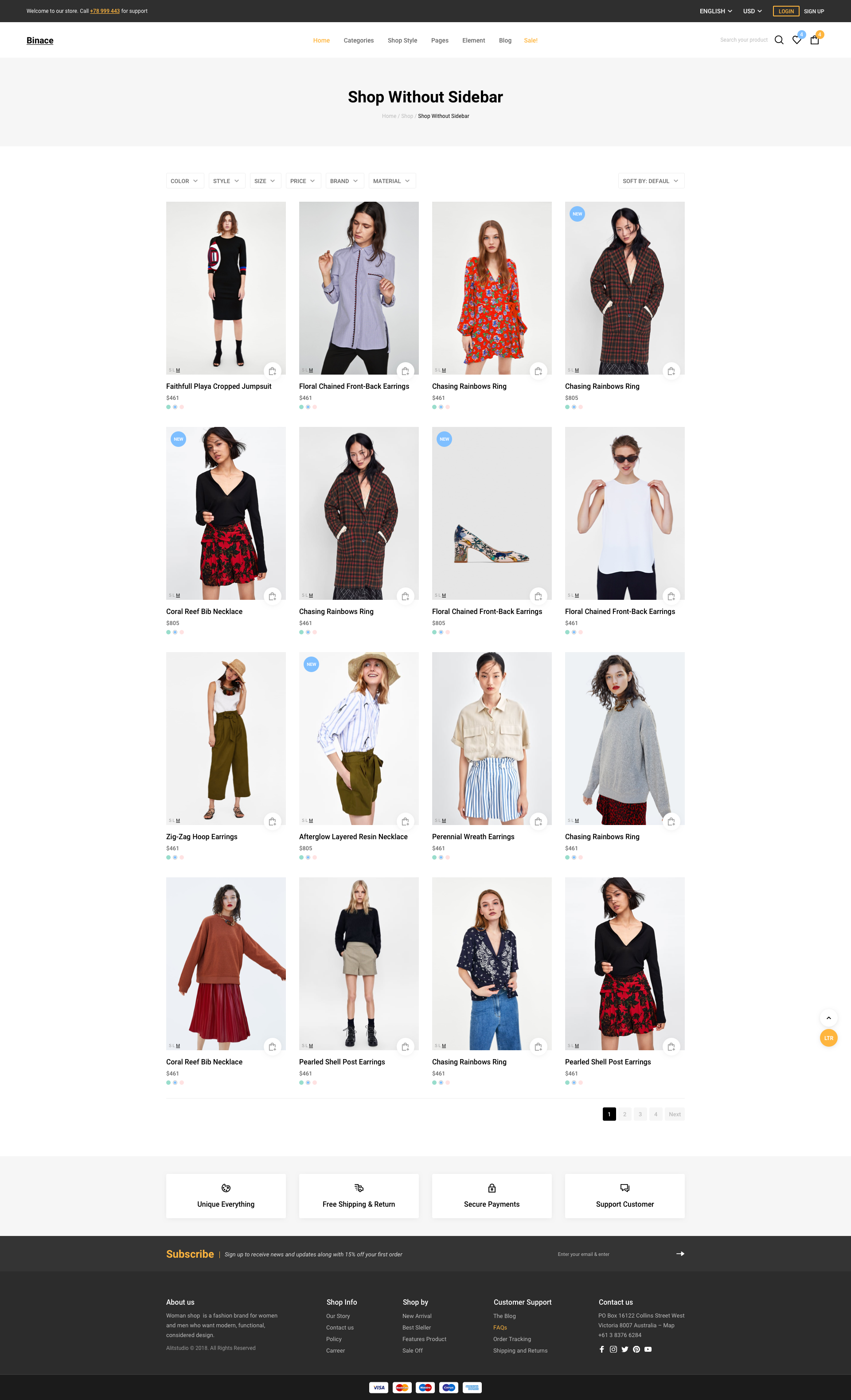Toggle the LTR direction button
The image size is (851, 1400).
tap(828, 1038)
